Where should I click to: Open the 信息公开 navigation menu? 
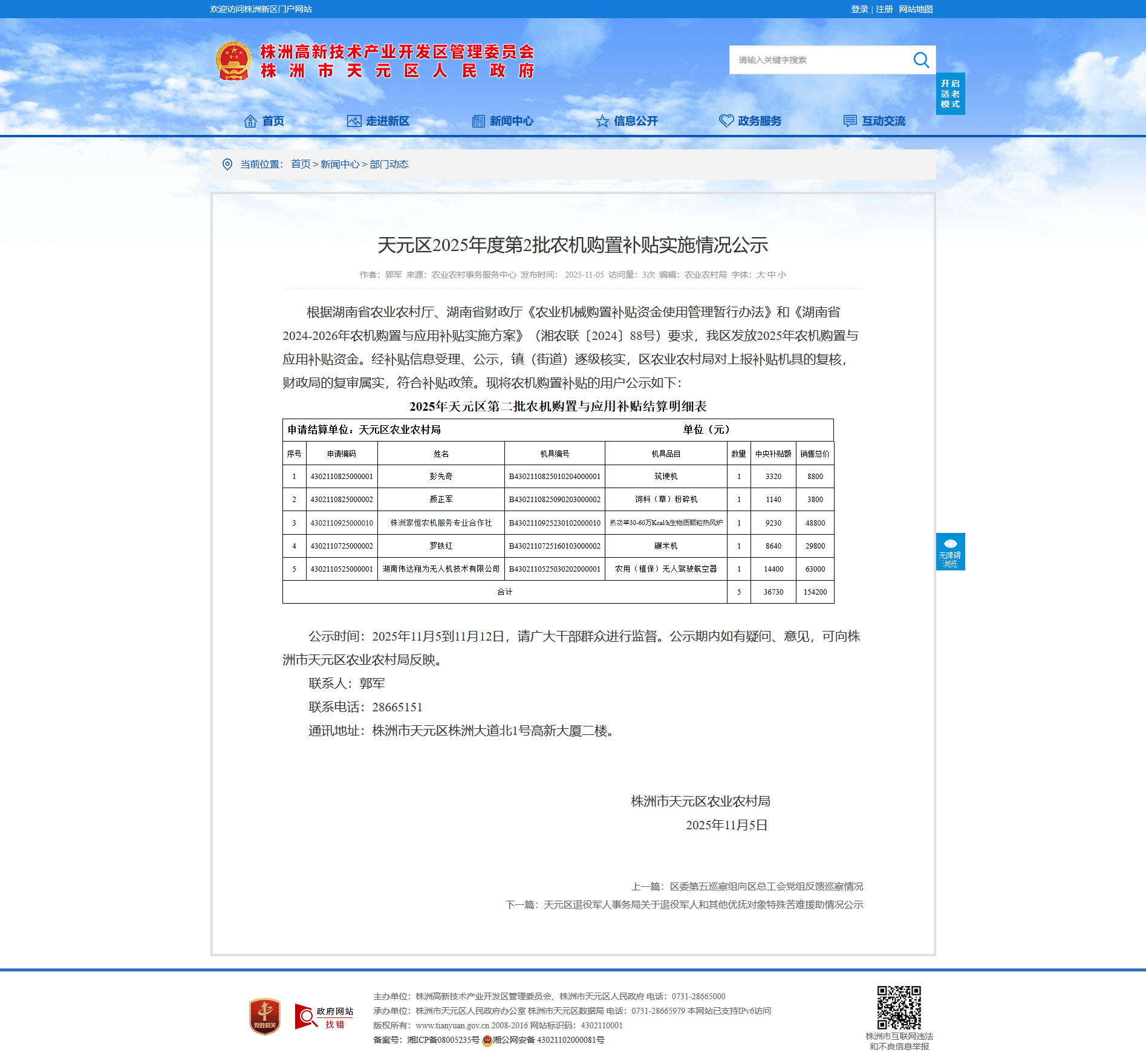click(627, 121)
